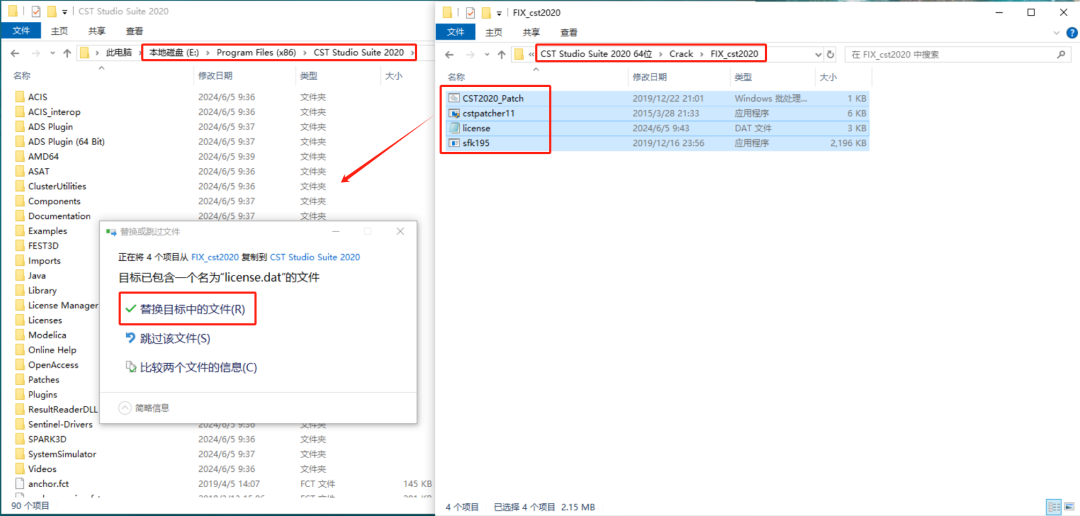Image resolution: width=1080 pixels, height=516 pixels.
Task: Compare info for both files option
Action: (x=191, y=367)
